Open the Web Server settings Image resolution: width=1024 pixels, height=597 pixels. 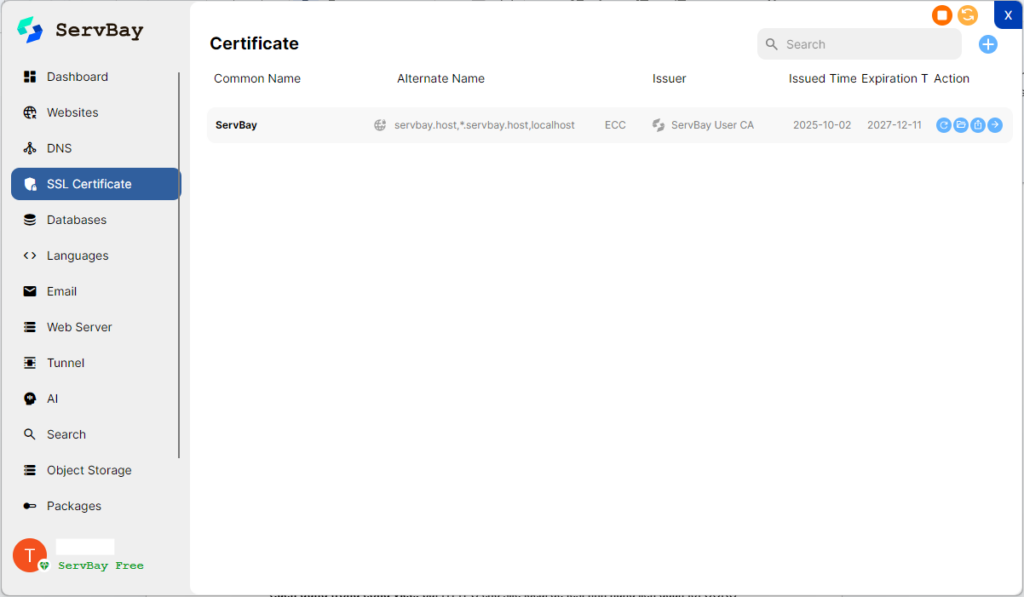point(79,327)
